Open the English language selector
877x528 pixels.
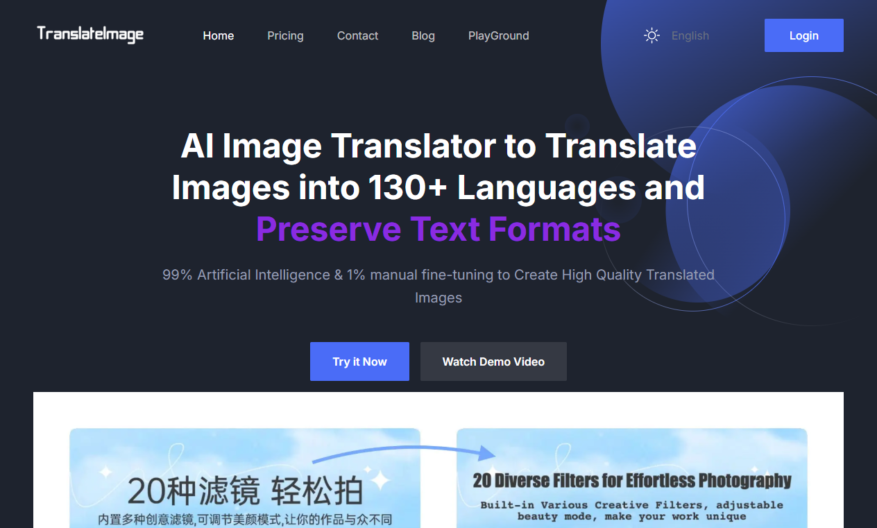click(x=690, y=36)
